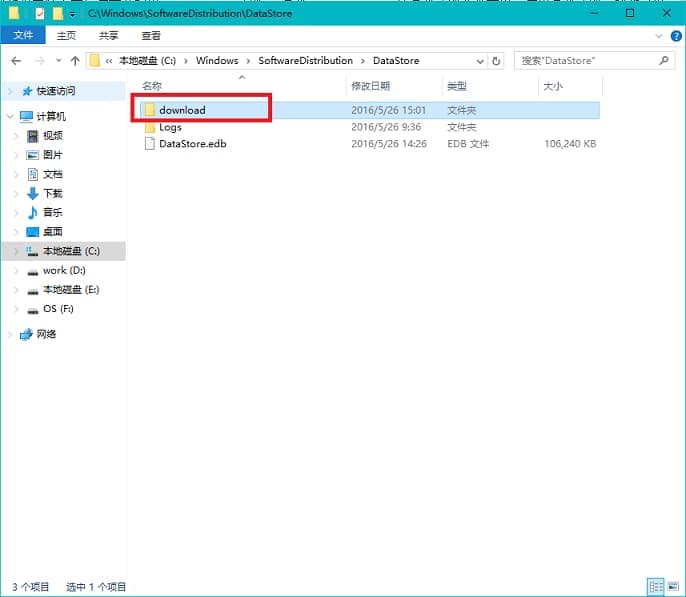686x597 pixels.
Task: Click the Up one level arrow
Action: point(75,61)
